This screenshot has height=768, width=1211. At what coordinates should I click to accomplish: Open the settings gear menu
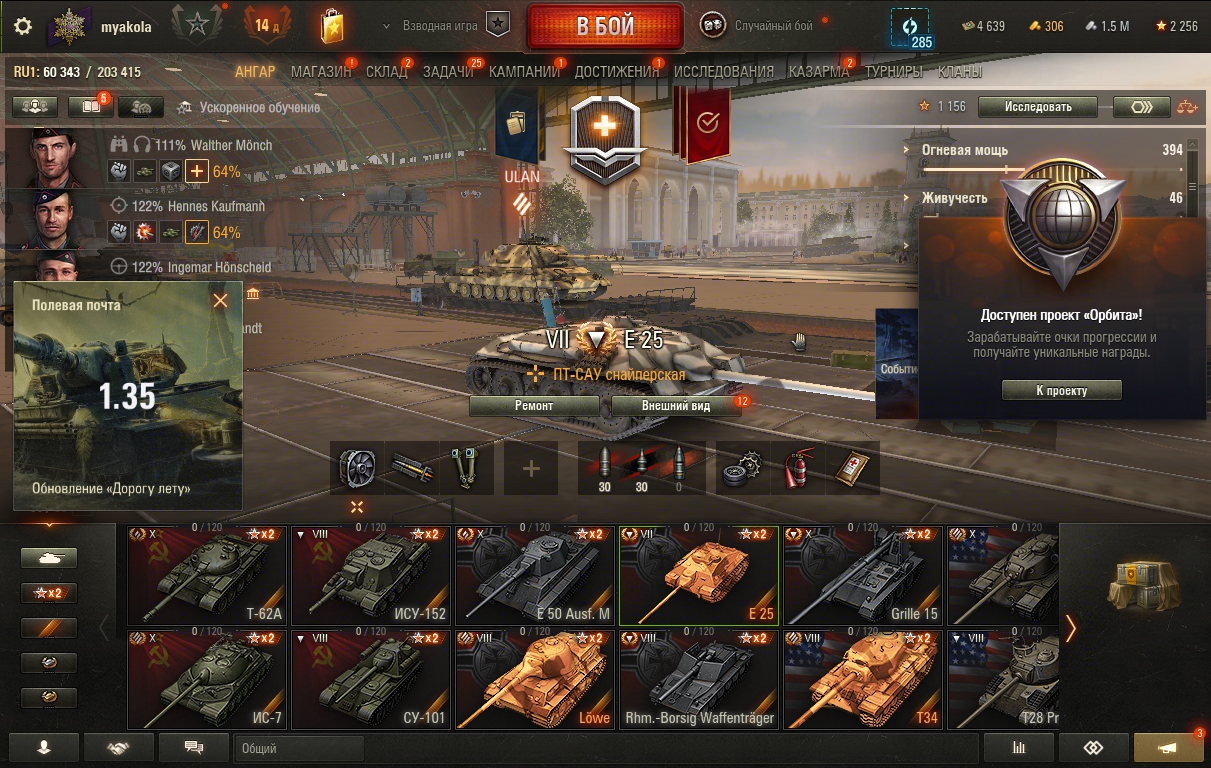(22, 27)
